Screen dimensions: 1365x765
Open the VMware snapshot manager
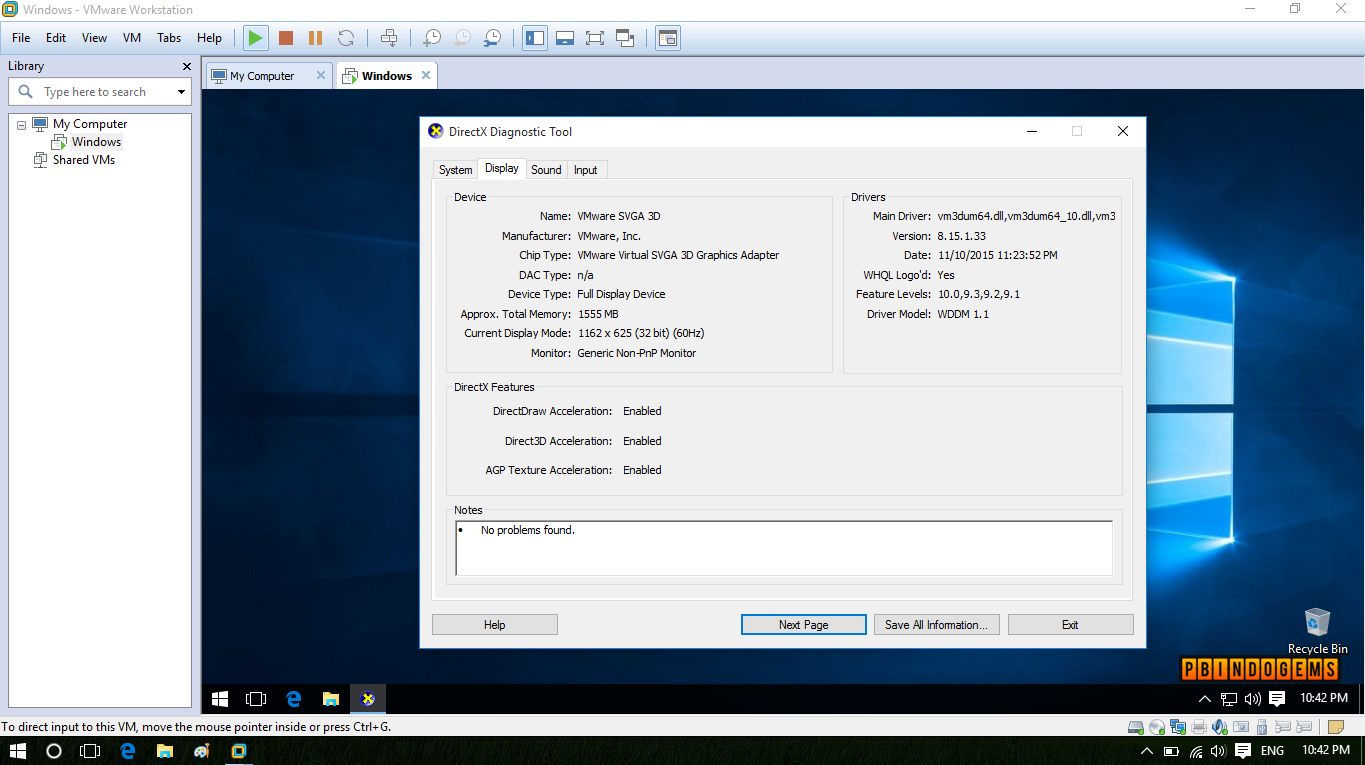492,38
